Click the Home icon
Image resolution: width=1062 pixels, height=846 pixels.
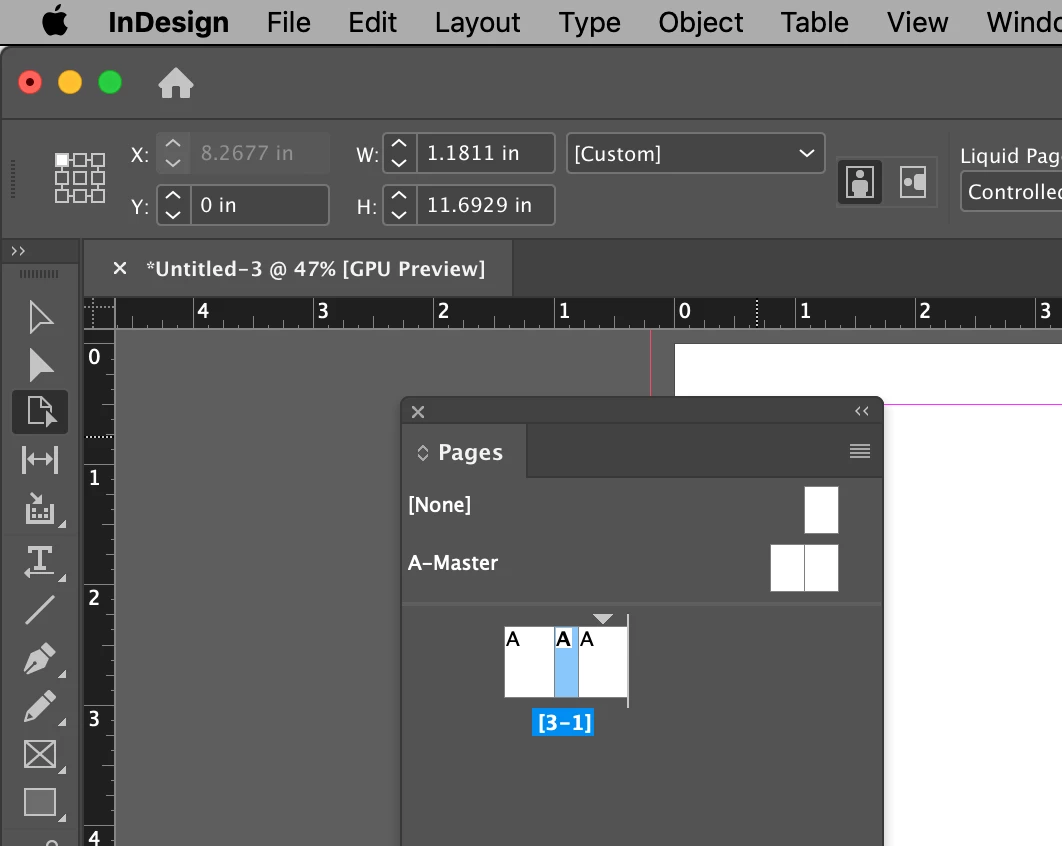tap(176, 83)
